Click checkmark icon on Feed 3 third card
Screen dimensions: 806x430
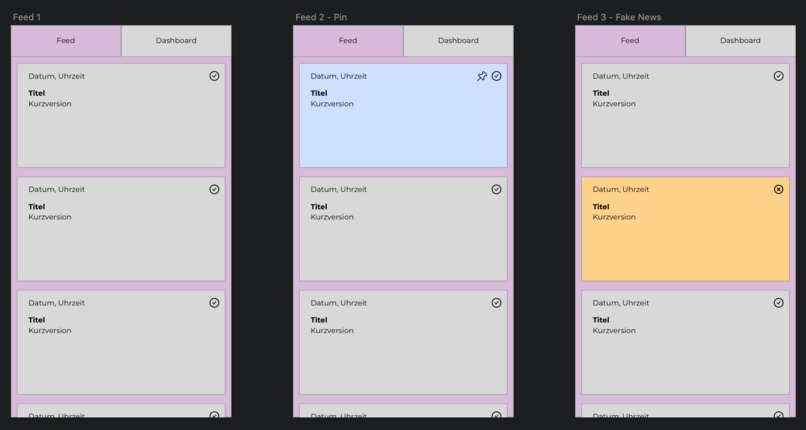779,303
